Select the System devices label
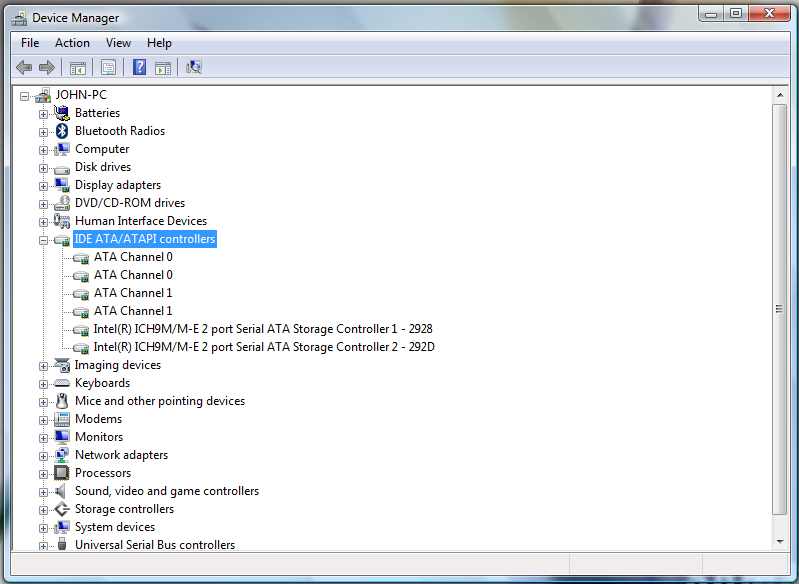The height and width of the screenshot is (584, 799). [115, 527]
